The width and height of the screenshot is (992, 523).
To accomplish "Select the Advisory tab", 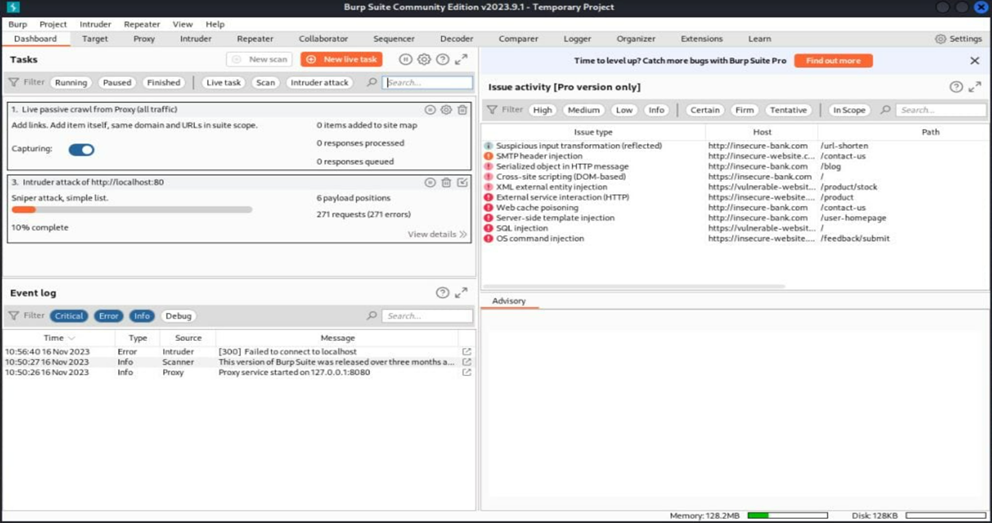I will 509,301.
